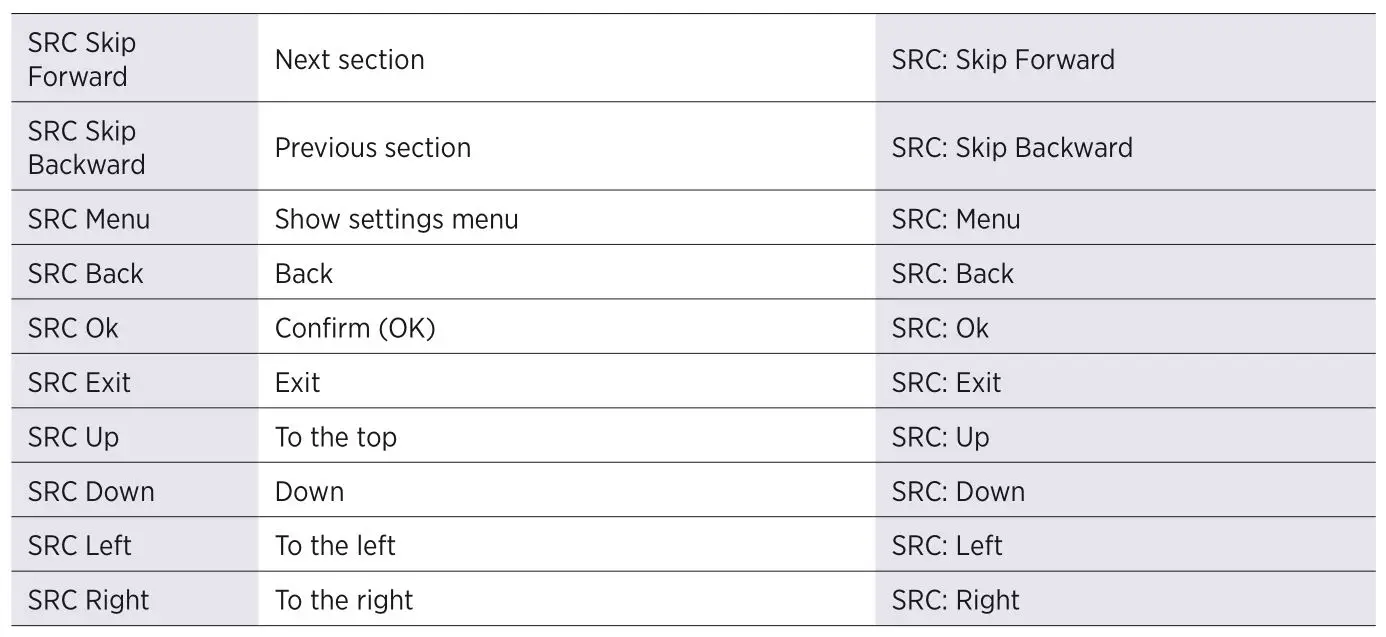Click 'SRC Down' in the left column
1386x637 pixels.
91,492
